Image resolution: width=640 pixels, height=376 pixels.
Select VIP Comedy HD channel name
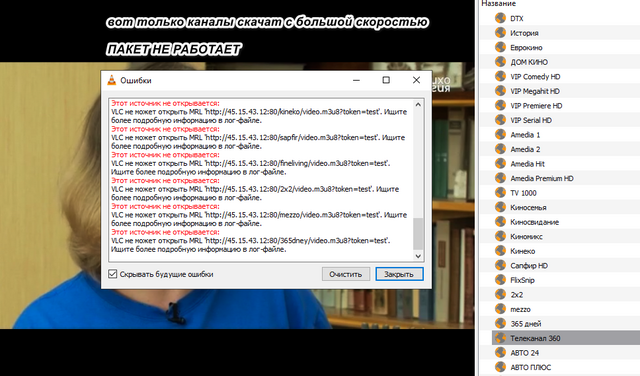[x=535, y=77]
